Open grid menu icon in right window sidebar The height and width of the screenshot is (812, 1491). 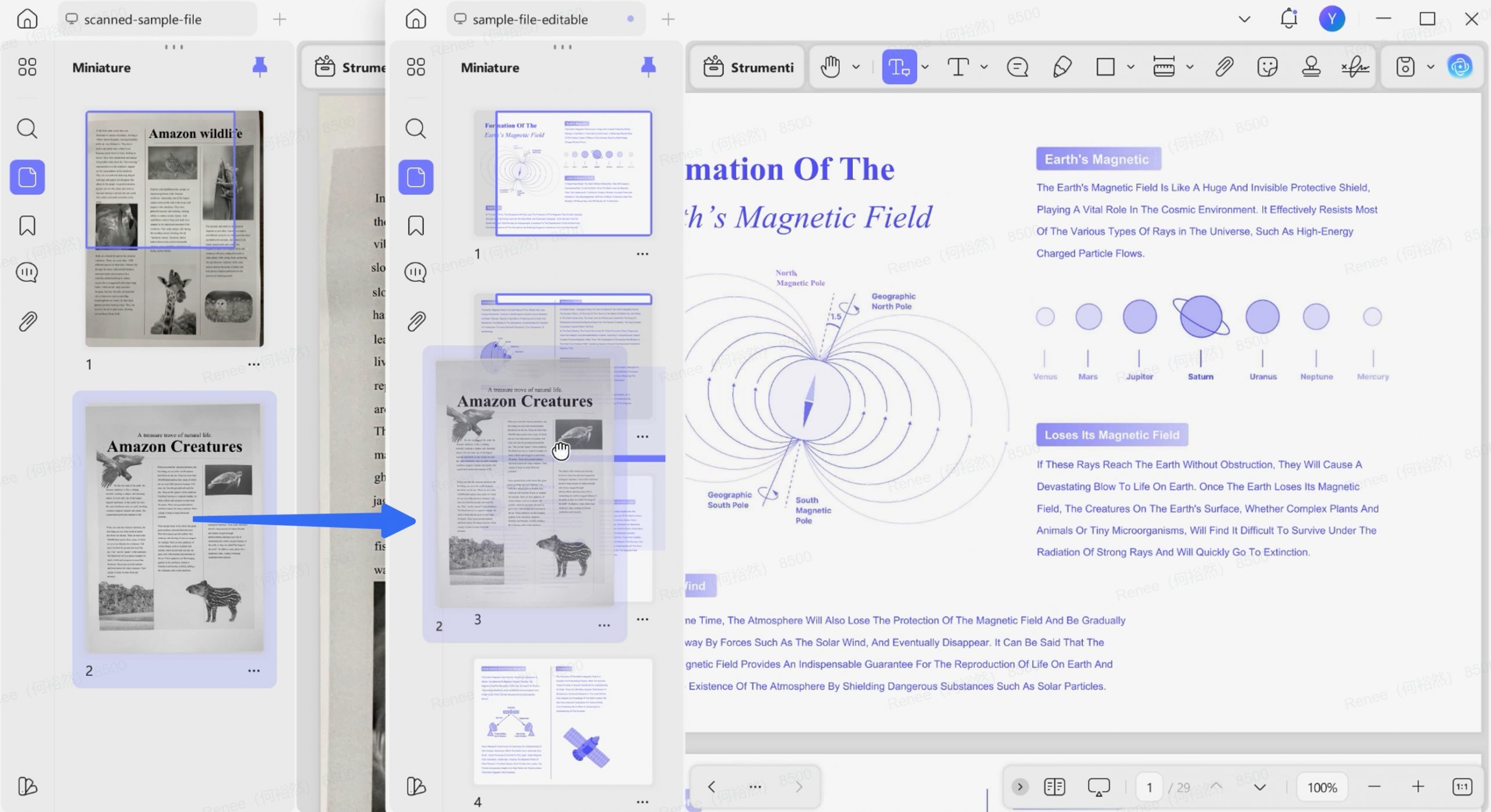(x=416, y=67)
